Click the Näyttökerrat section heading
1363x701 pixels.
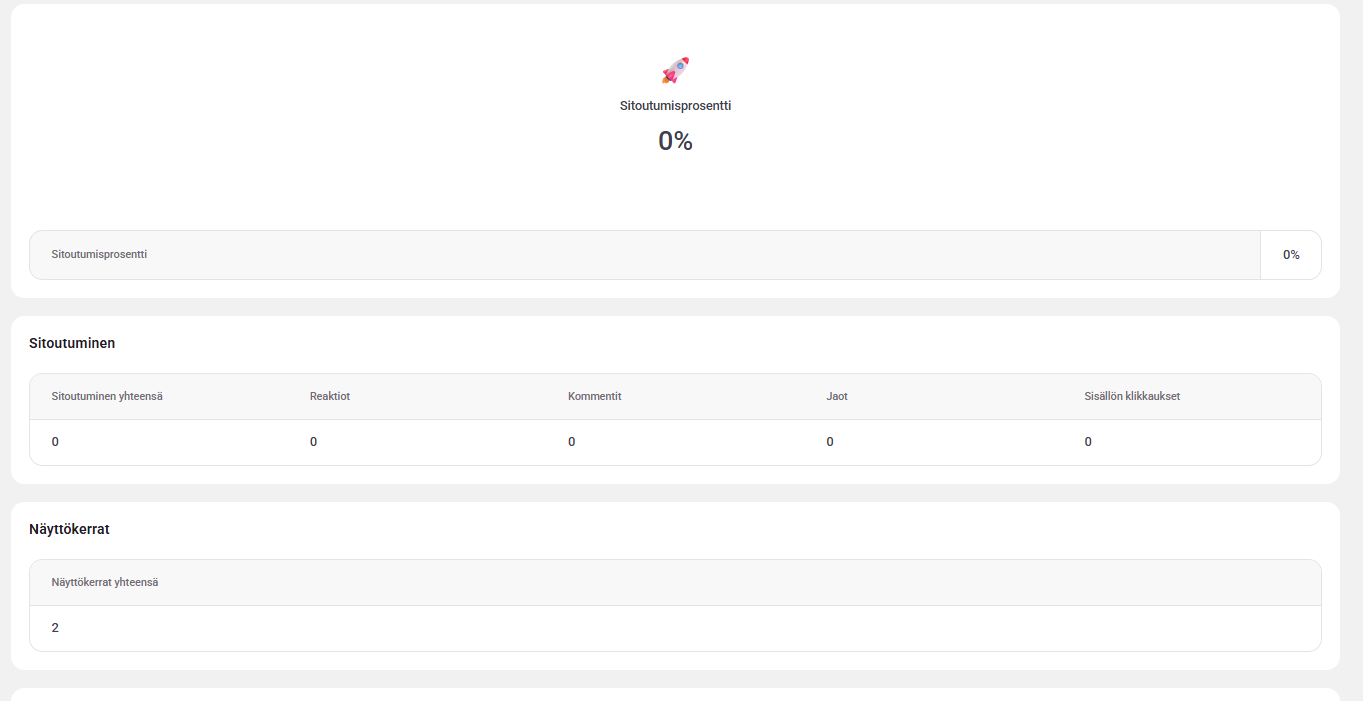(69, 529)
